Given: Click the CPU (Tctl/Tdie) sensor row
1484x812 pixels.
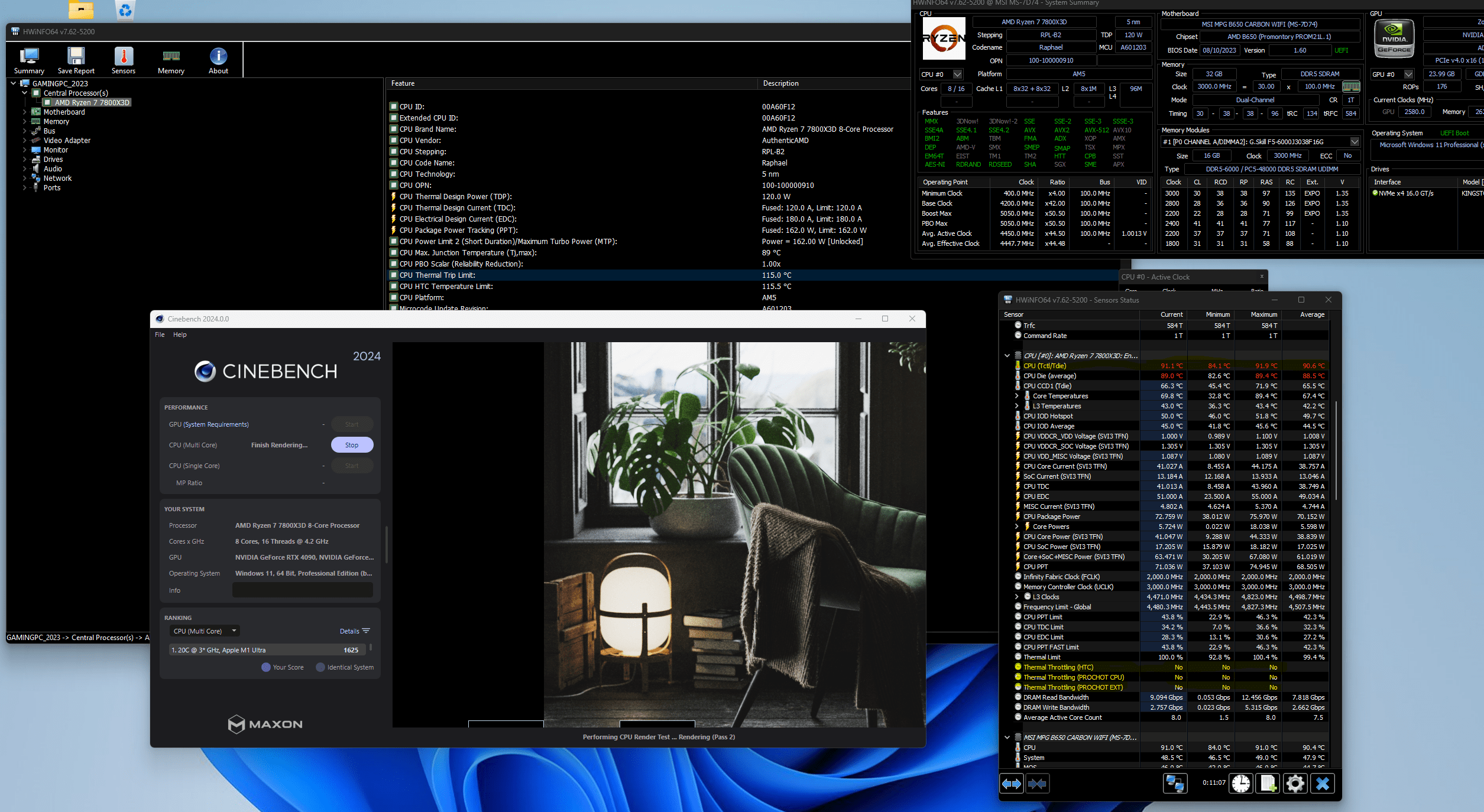Looking at the screenshot, I should point(1165,366).
